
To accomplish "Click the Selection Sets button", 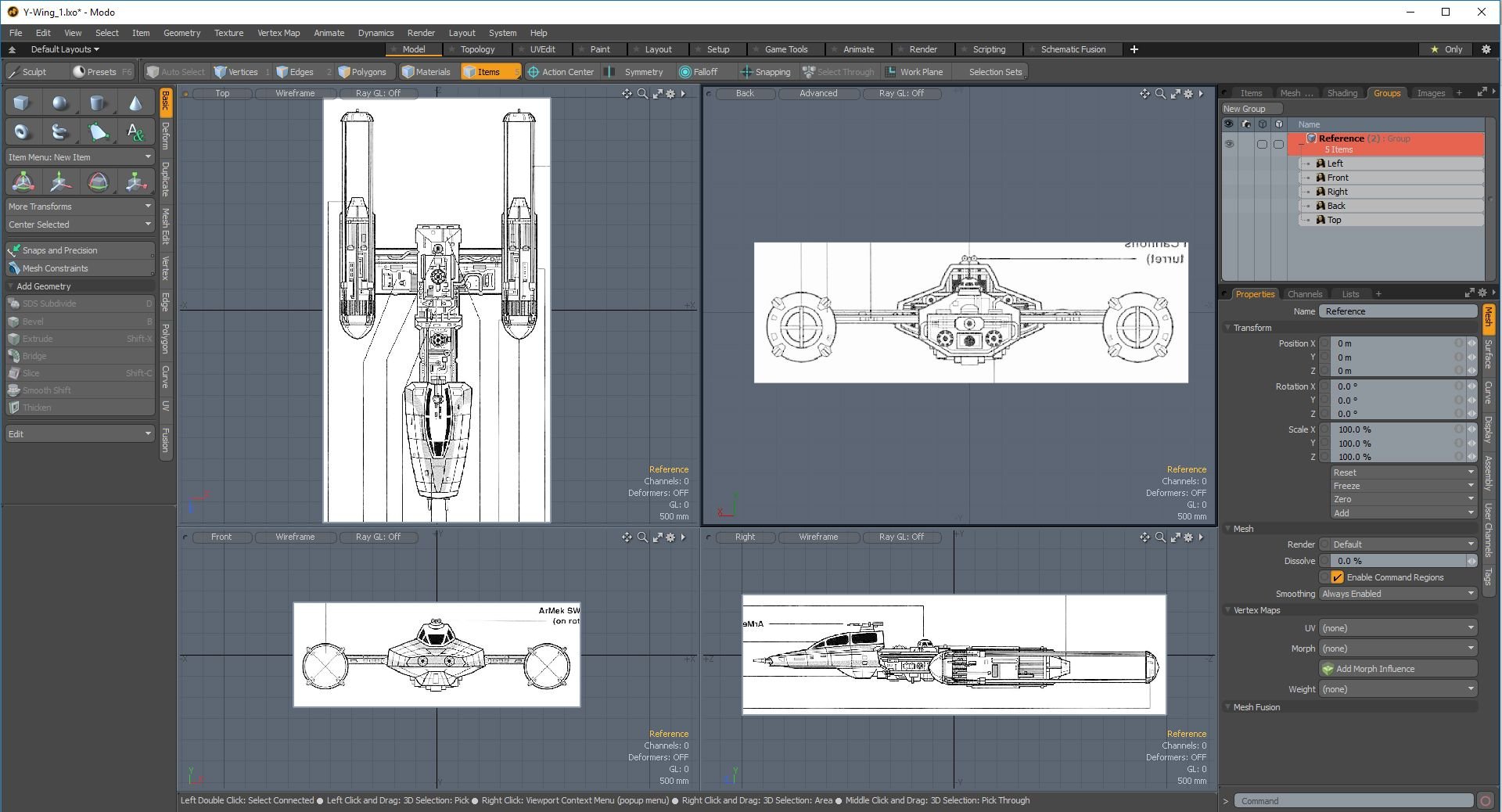I will point(995,72).
